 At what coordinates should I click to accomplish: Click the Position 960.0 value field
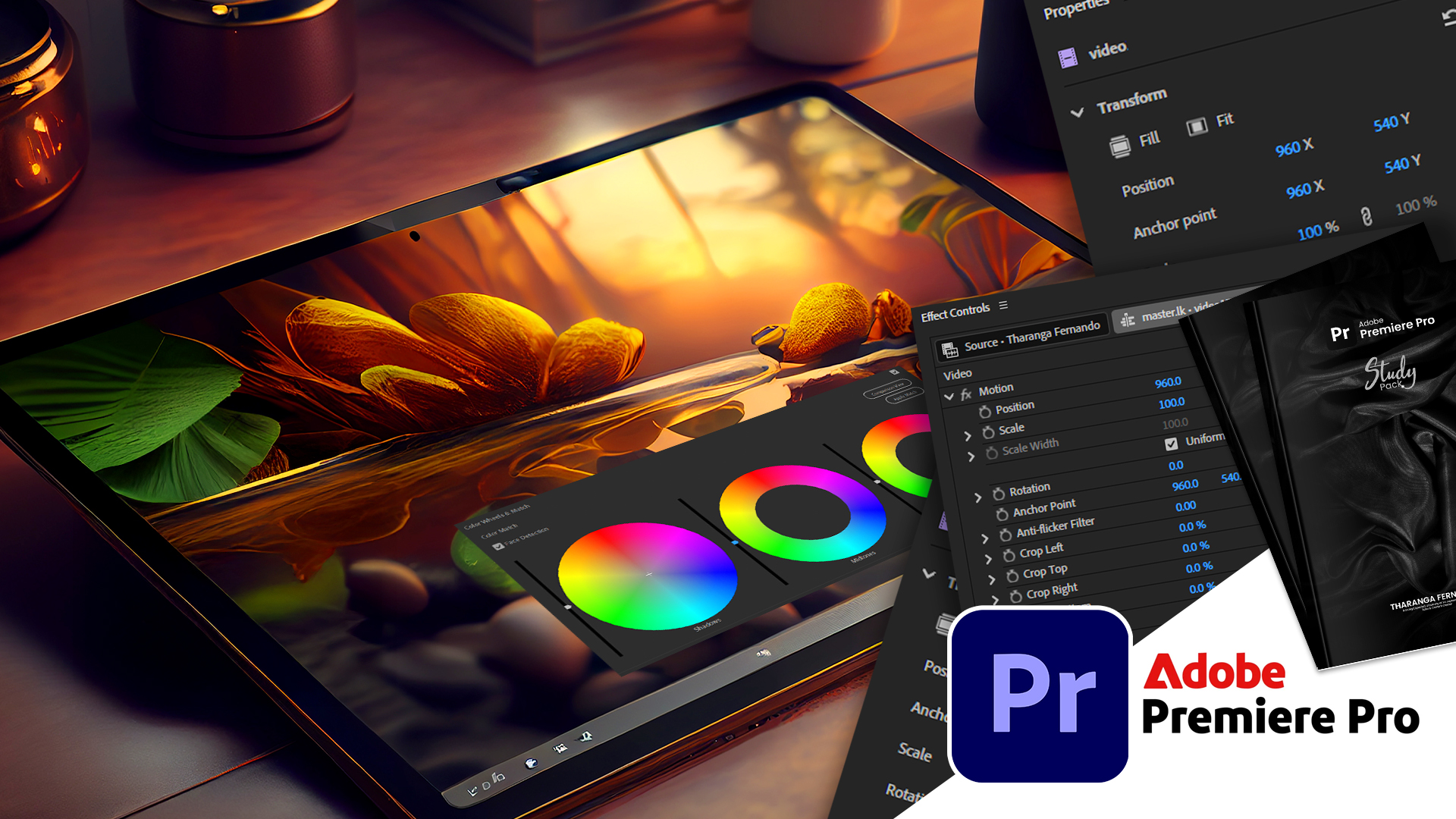point(1168,382)
